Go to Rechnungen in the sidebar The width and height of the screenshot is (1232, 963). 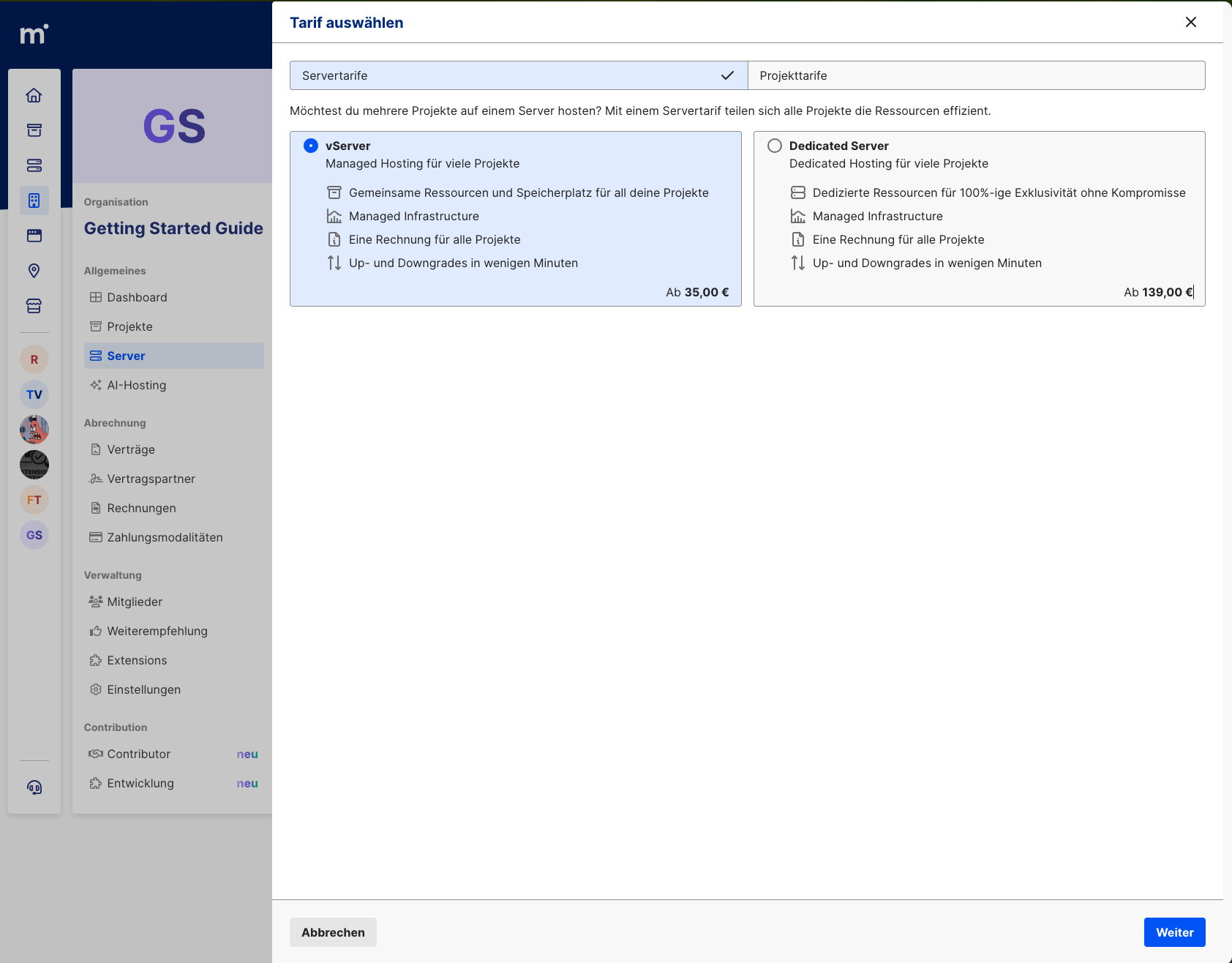tap(141, 508)
